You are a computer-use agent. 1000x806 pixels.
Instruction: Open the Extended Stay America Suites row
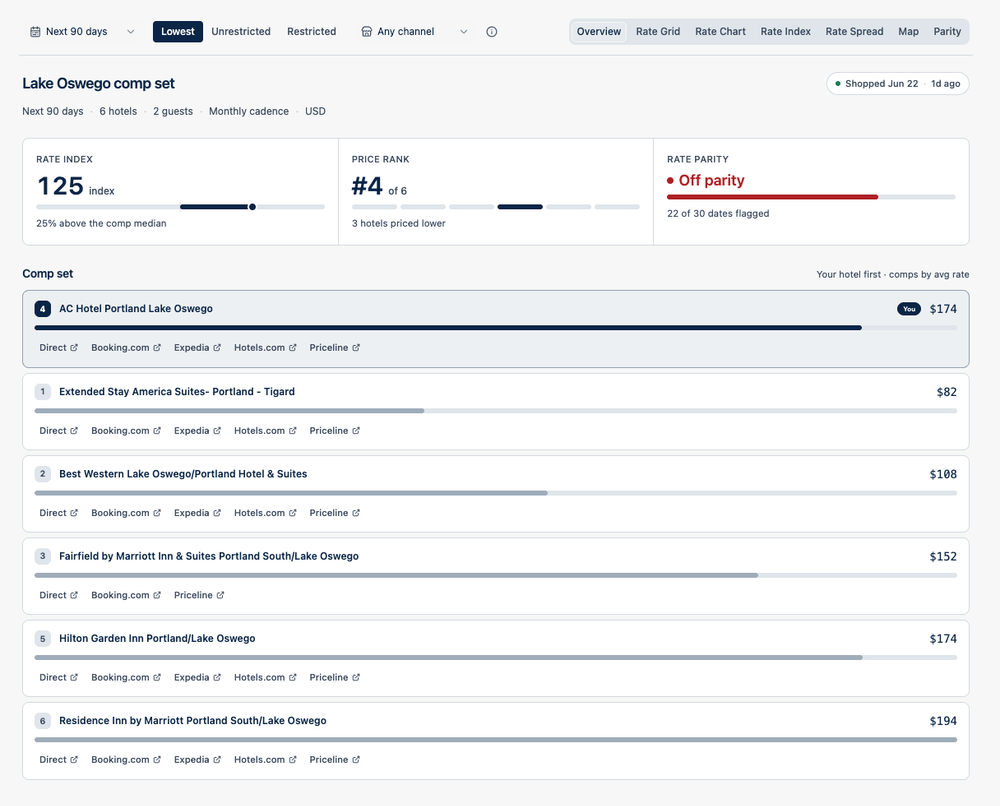pos(496,412)
